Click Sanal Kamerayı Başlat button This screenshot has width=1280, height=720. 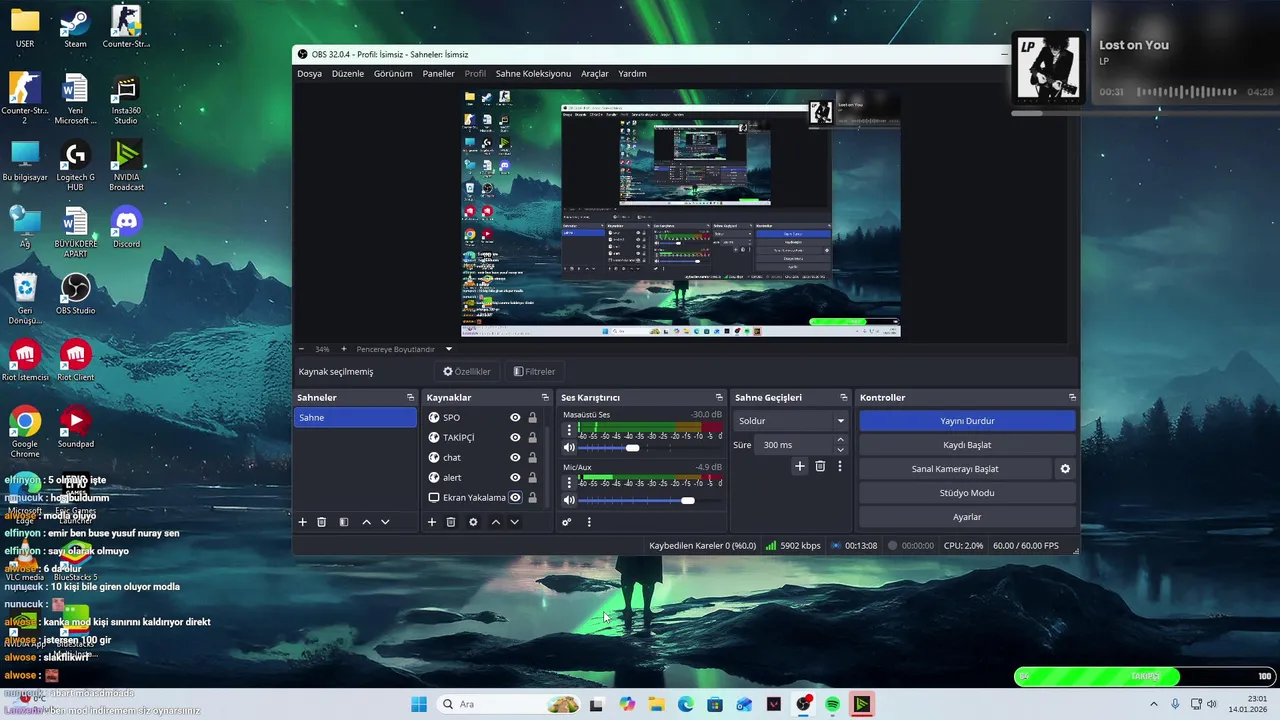coord(955,469)
